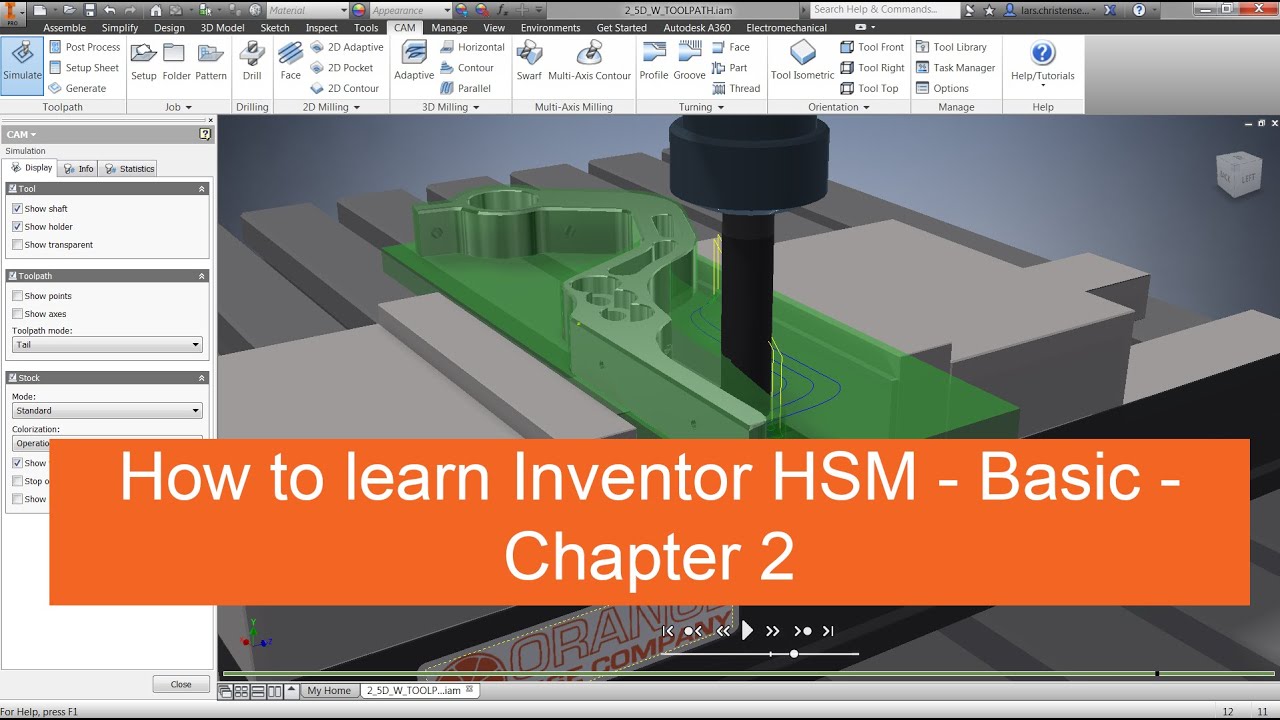Click the Search Help & Commands field
The width and height of the screenshot is (1280, 720).
pyautogui.click(x=884, y=9)
